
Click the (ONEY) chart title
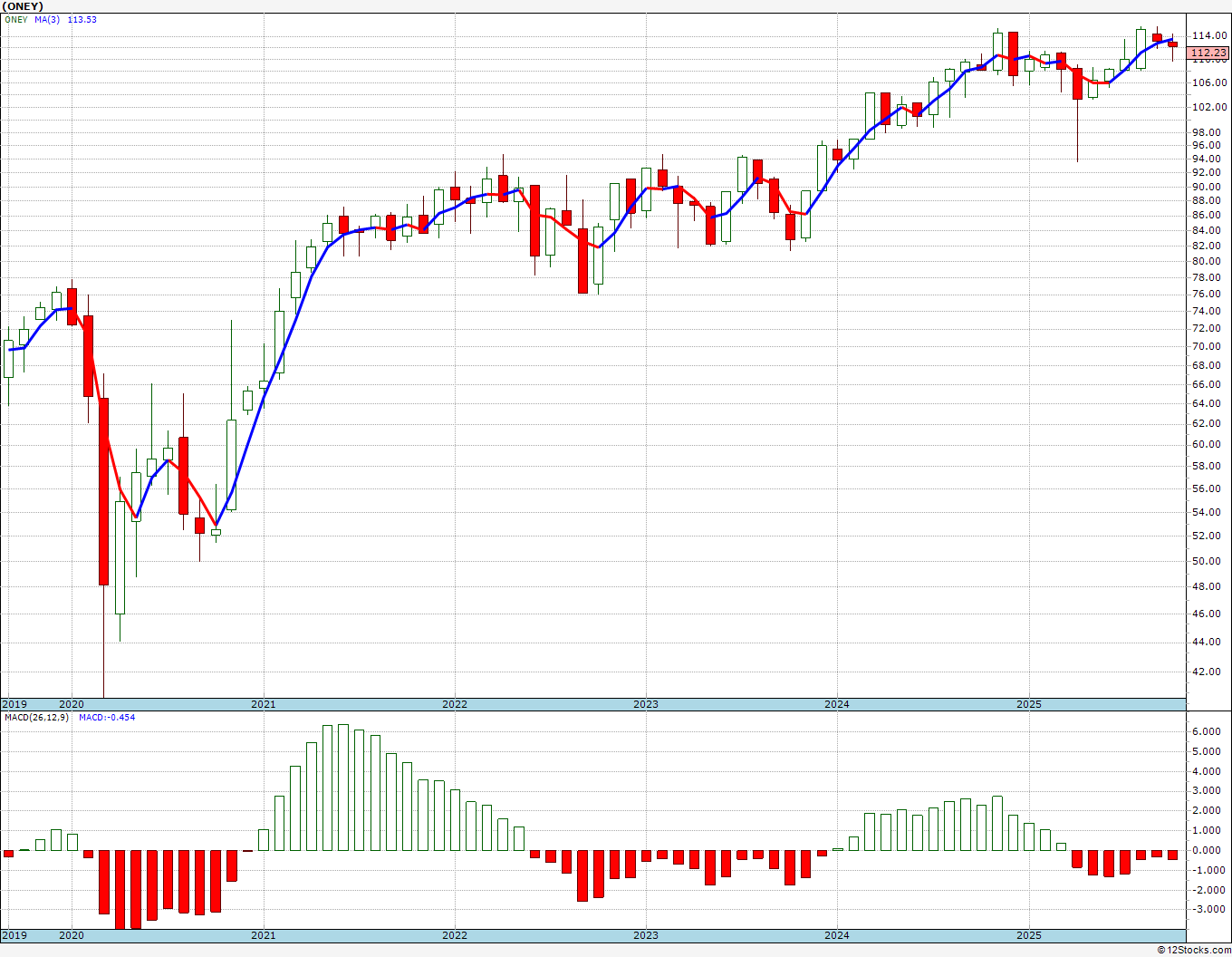click(x=23, y=6)
